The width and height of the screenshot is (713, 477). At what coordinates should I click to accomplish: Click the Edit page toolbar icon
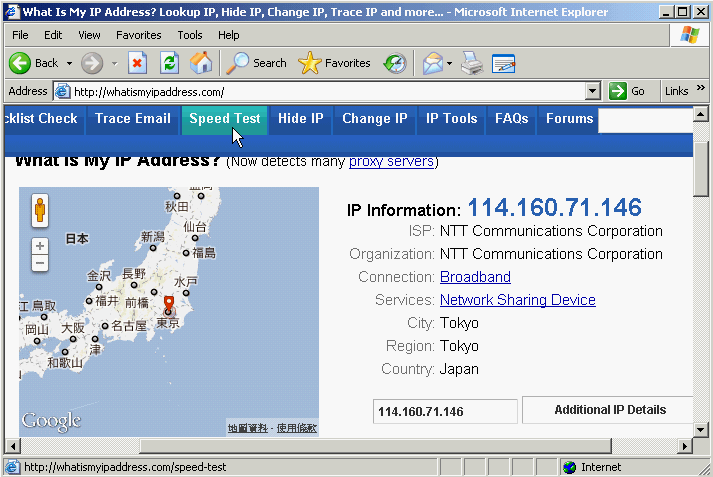(x=503, y=63)
